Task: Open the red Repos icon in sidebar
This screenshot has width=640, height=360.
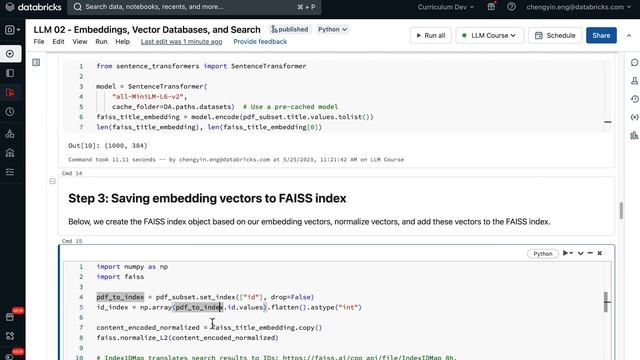Action: point(10,93)
